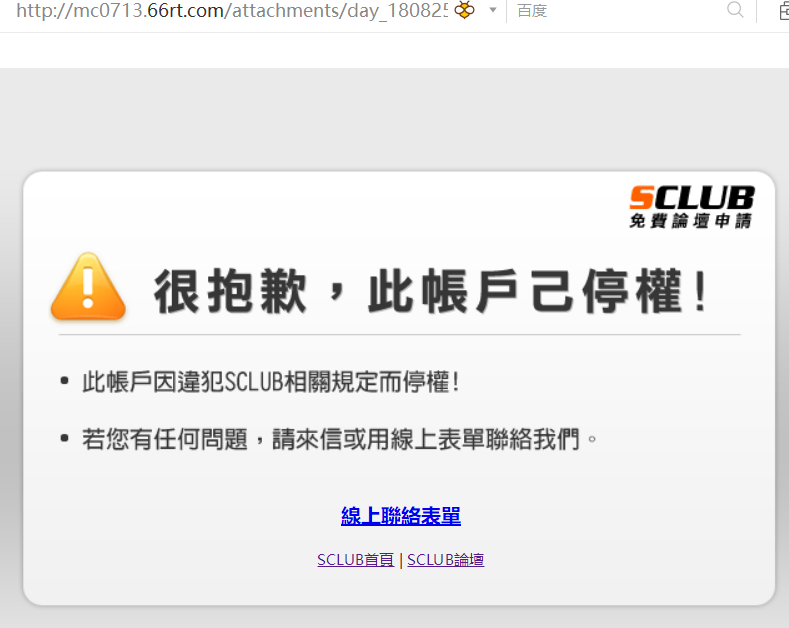The width and height of the screenshot is (789, 628).
Task: Click the horizontal divider under the heading
Action: click(x=400, y=334)
